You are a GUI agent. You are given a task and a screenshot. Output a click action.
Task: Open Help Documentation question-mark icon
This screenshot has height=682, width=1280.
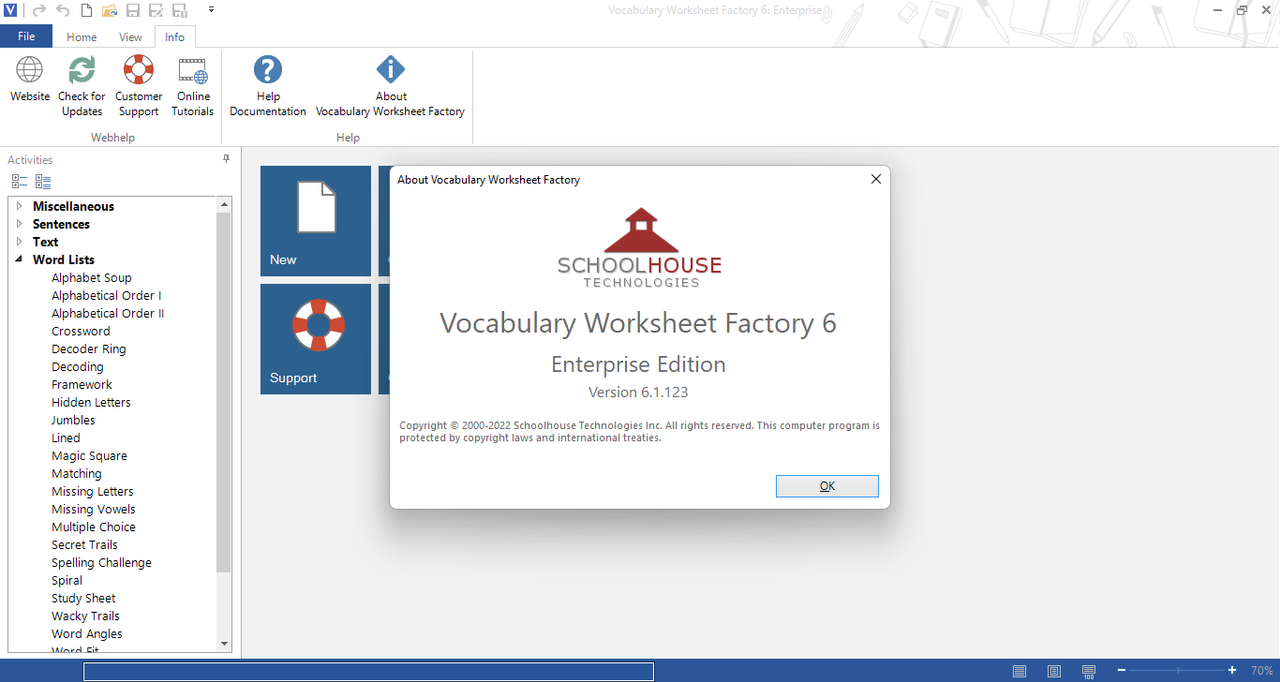[x=268, y=86]
